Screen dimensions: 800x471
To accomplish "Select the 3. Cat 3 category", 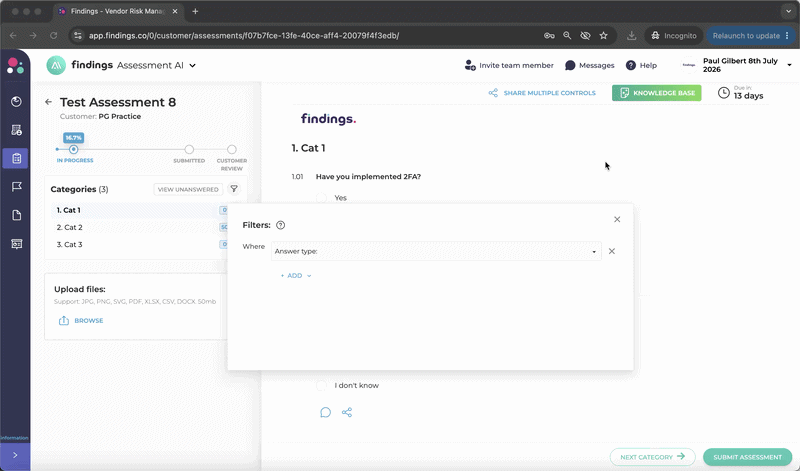I will [x=69, y=244].
